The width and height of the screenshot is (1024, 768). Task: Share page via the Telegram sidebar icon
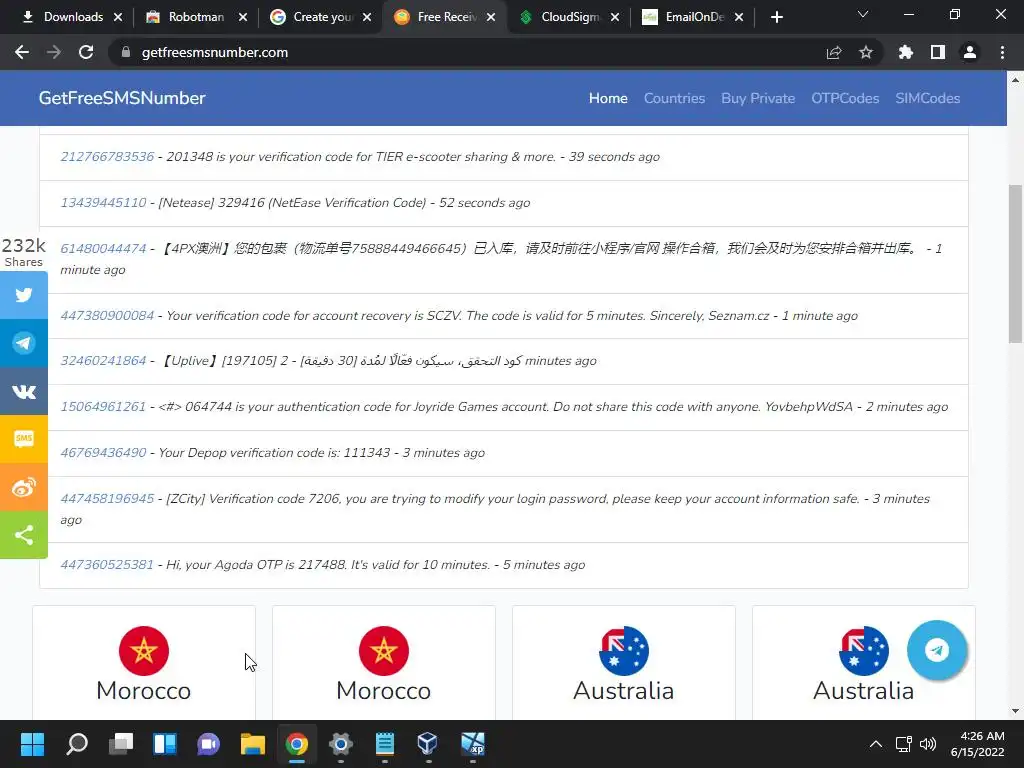24,343
